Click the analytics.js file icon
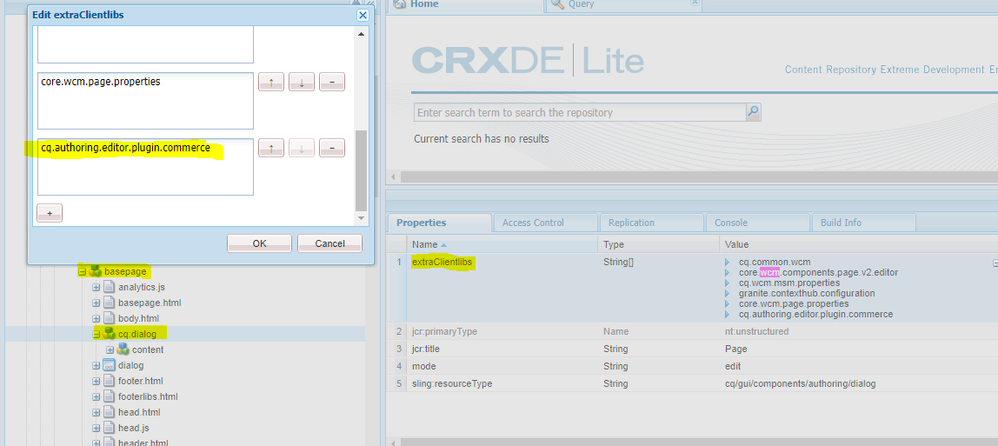The width and height of the screenshot is (998, 446). [109, 287]
